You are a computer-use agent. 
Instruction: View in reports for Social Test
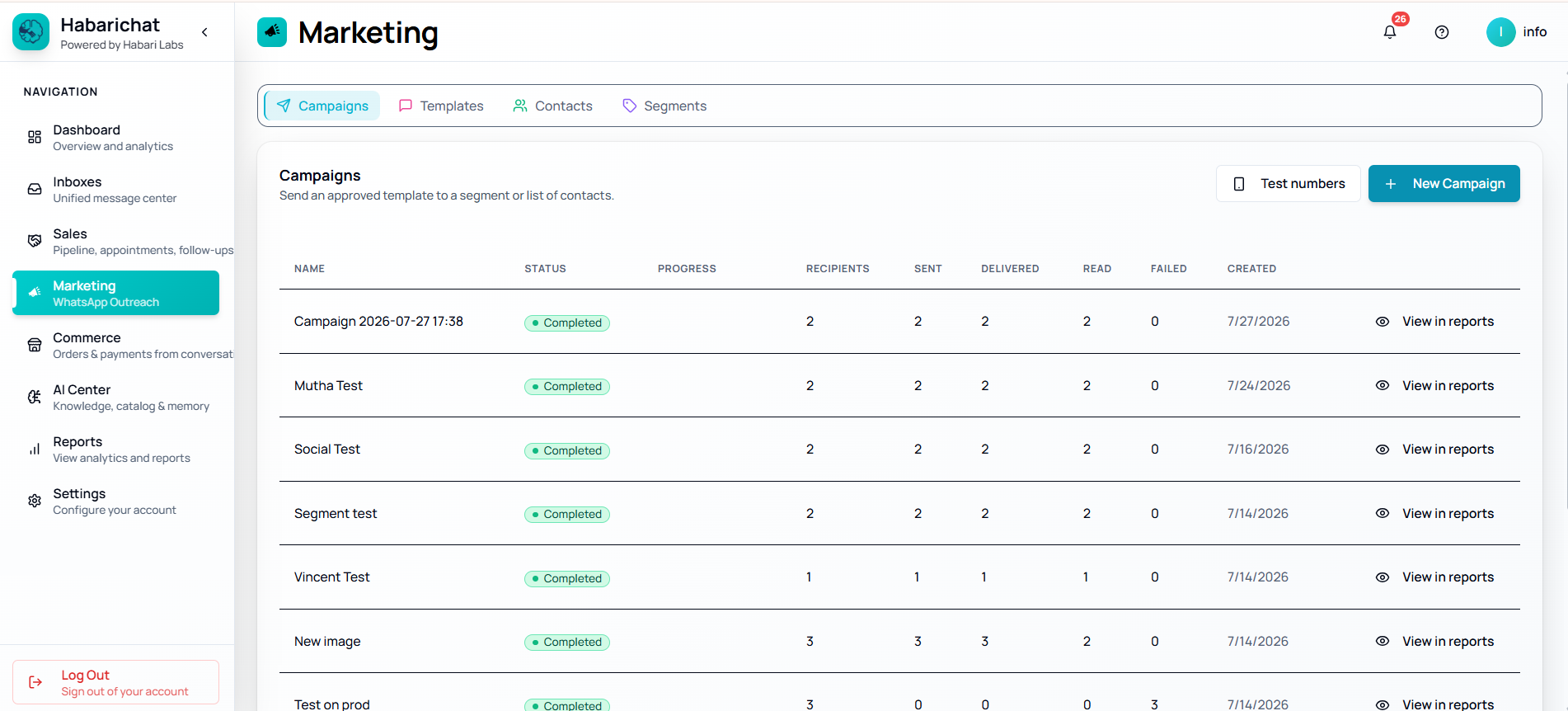[x=1448, y=450]
